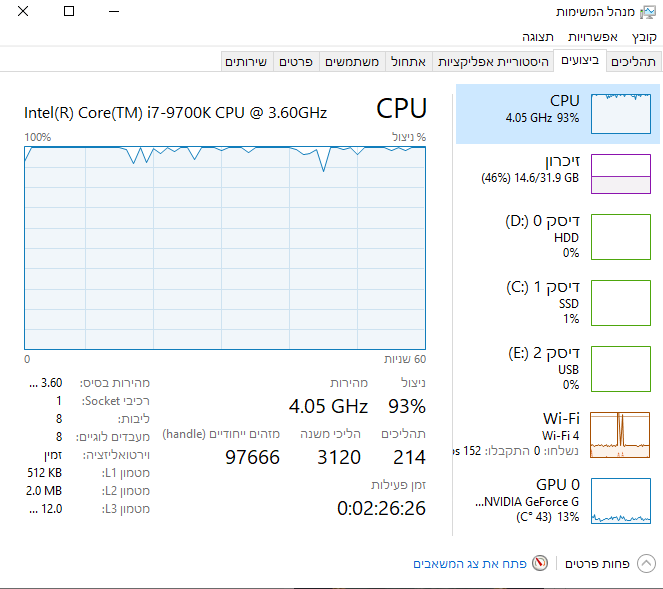The height and width of the screenshot is (589, 663).
Task: Open the פרטים (Details) tab
Action: click(296, 62)
